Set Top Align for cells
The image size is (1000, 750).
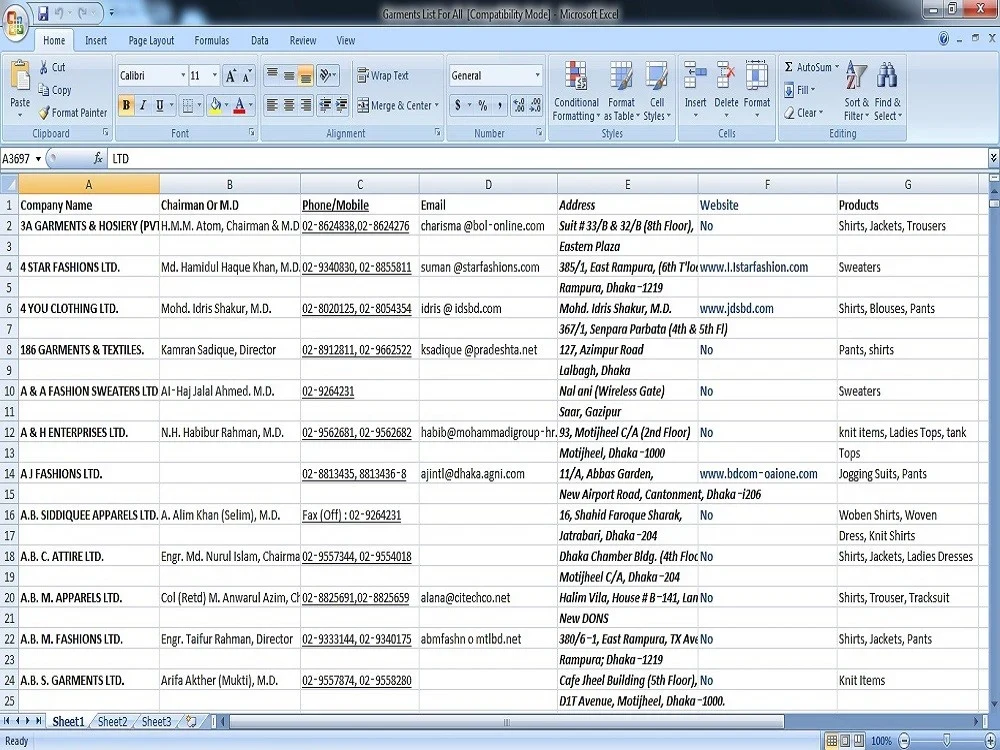click(272, 76)
